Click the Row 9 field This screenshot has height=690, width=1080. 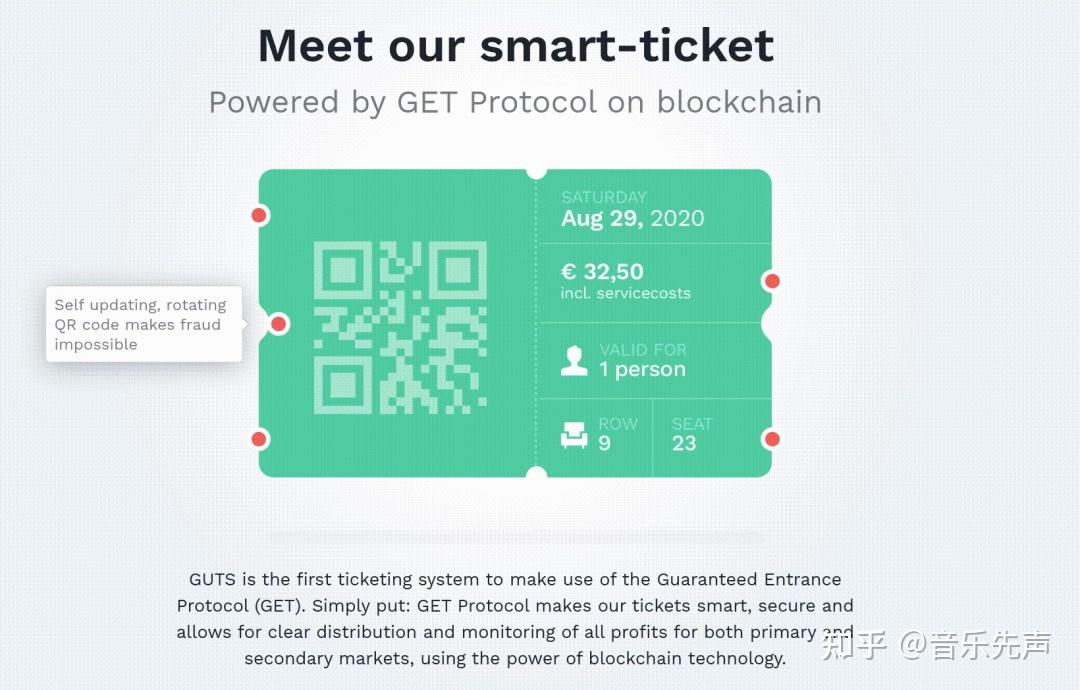[x=618, y=434]
